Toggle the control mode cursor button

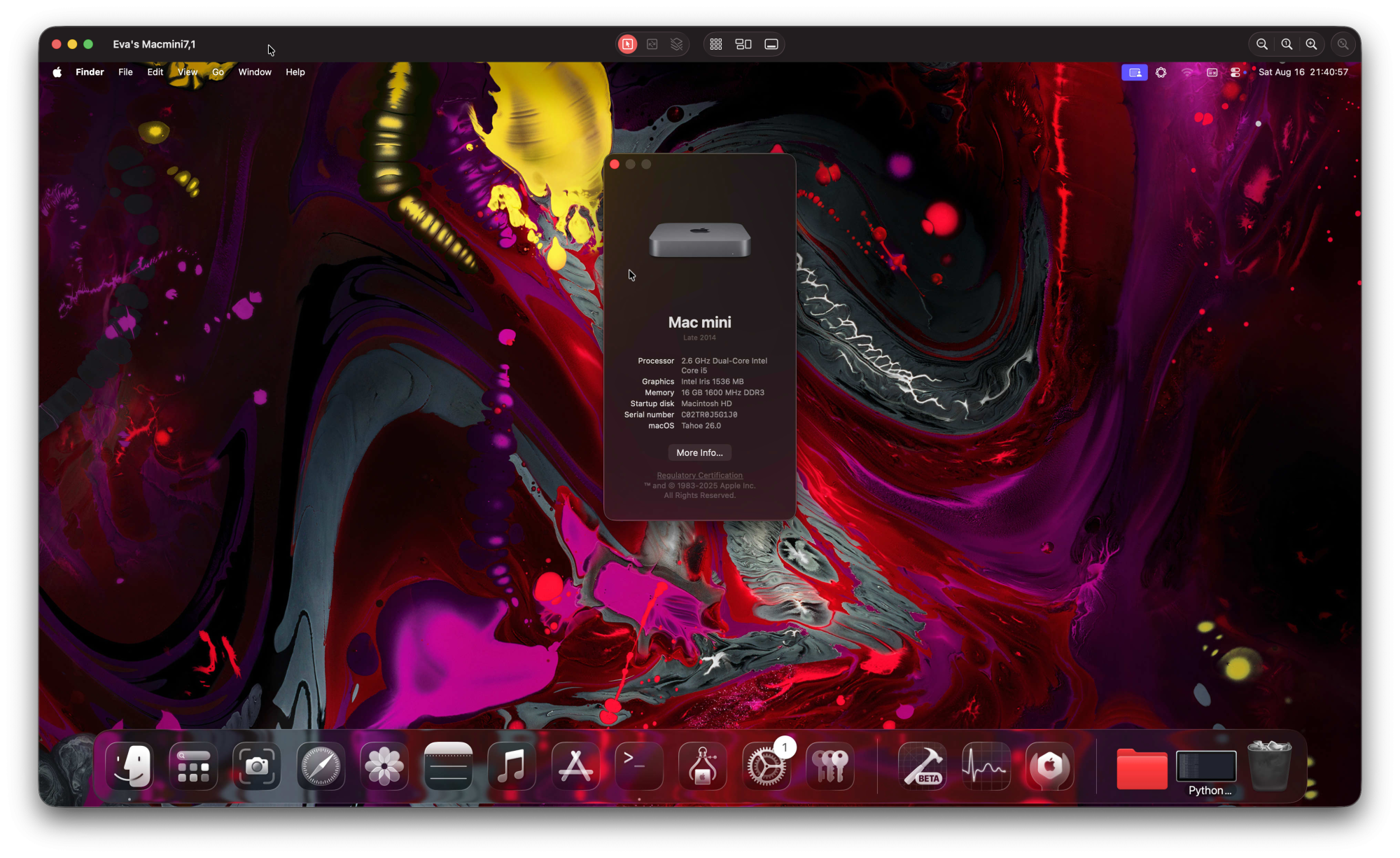click(x=627, y=44)
